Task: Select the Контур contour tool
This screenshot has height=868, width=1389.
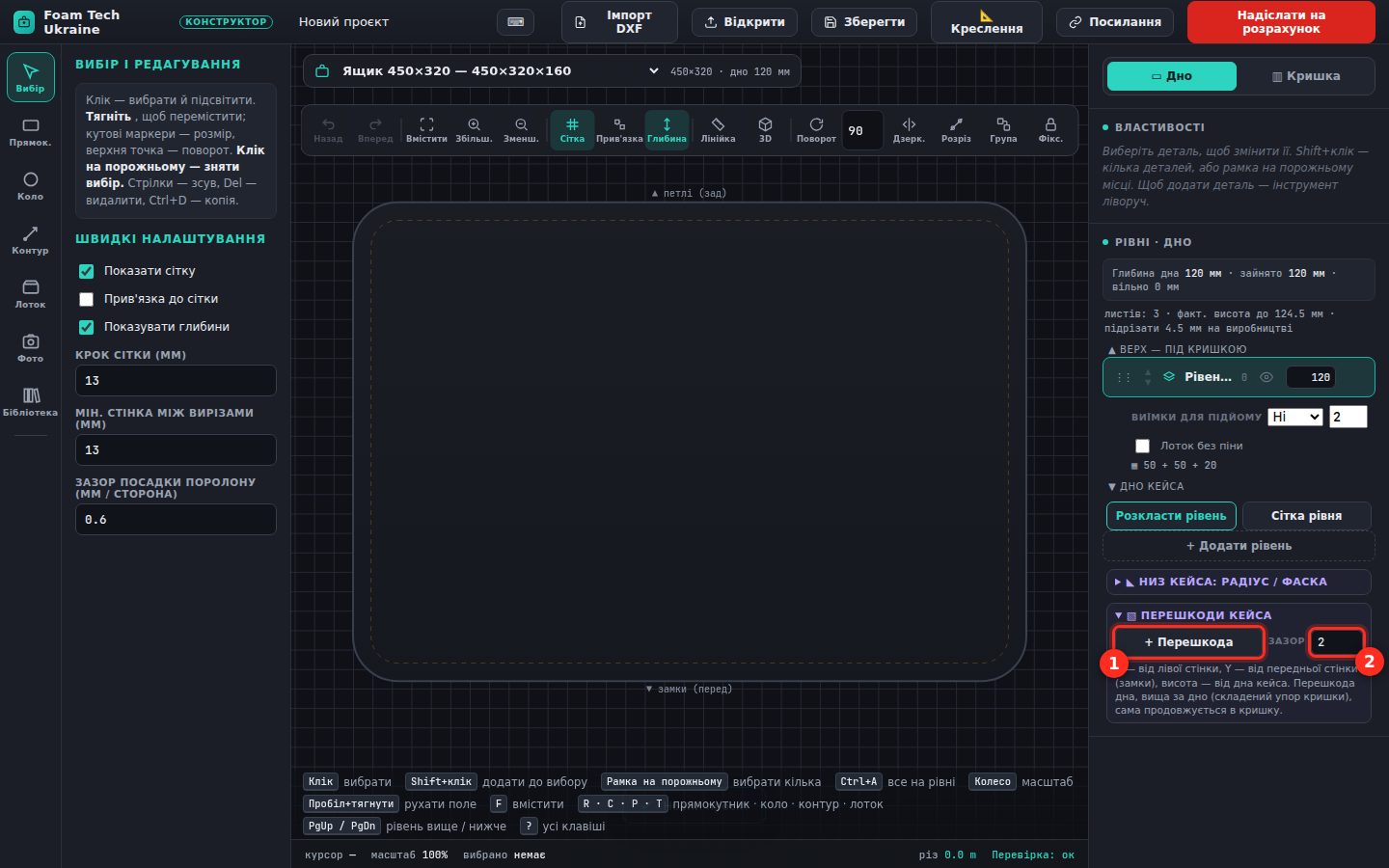Action: click(30, 240)
